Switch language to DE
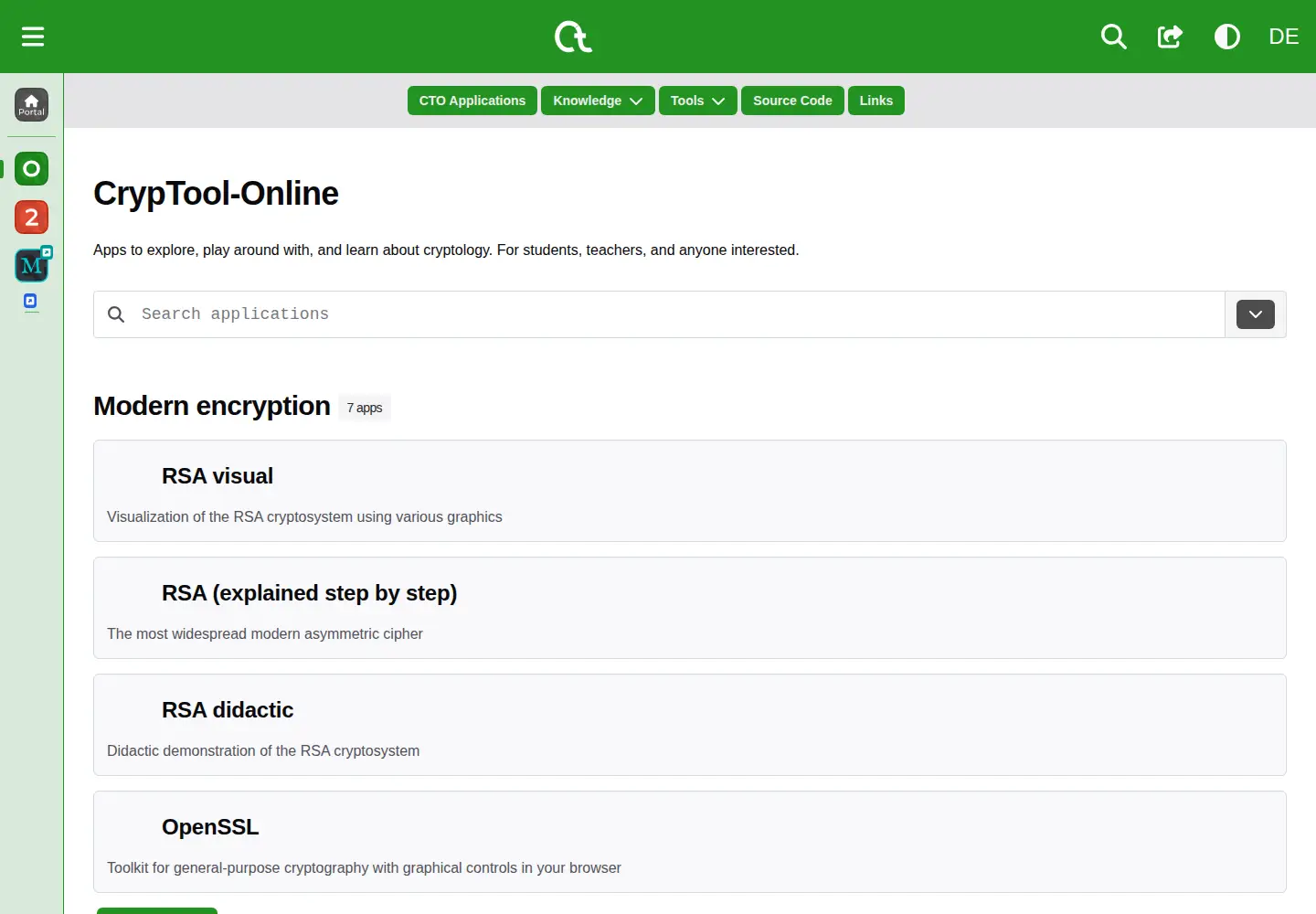1316x914 pixels. tap(1283, 37)
